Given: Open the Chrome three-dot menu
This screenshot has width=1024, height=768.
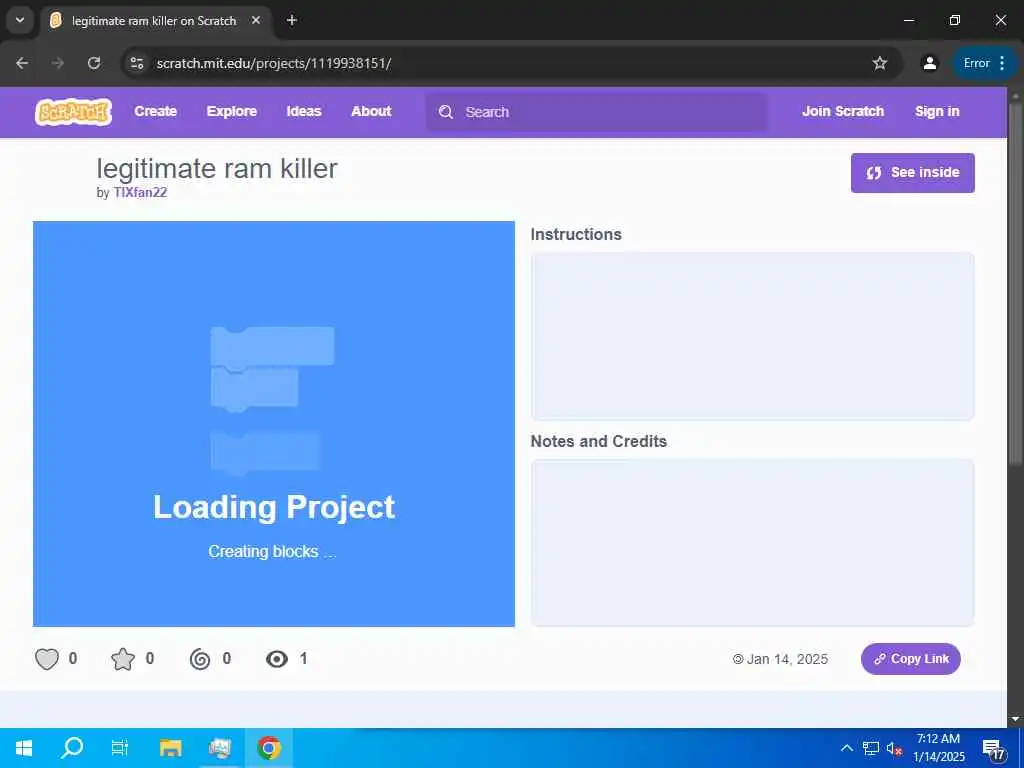Looking at the screenshot, I should 1002,63.
